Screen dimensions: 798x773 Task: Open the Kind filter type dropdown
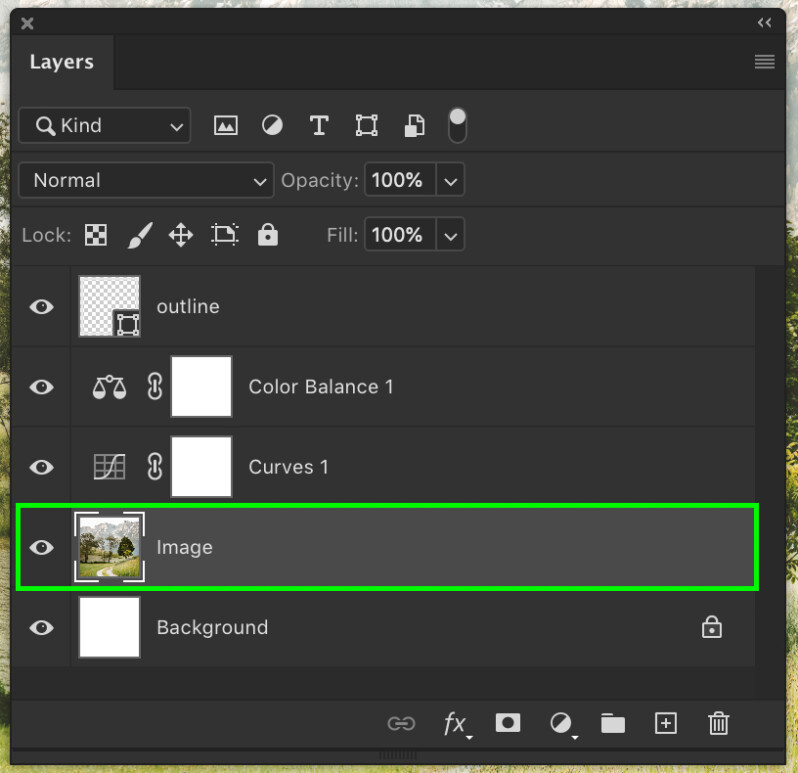[x=104, y=125]
